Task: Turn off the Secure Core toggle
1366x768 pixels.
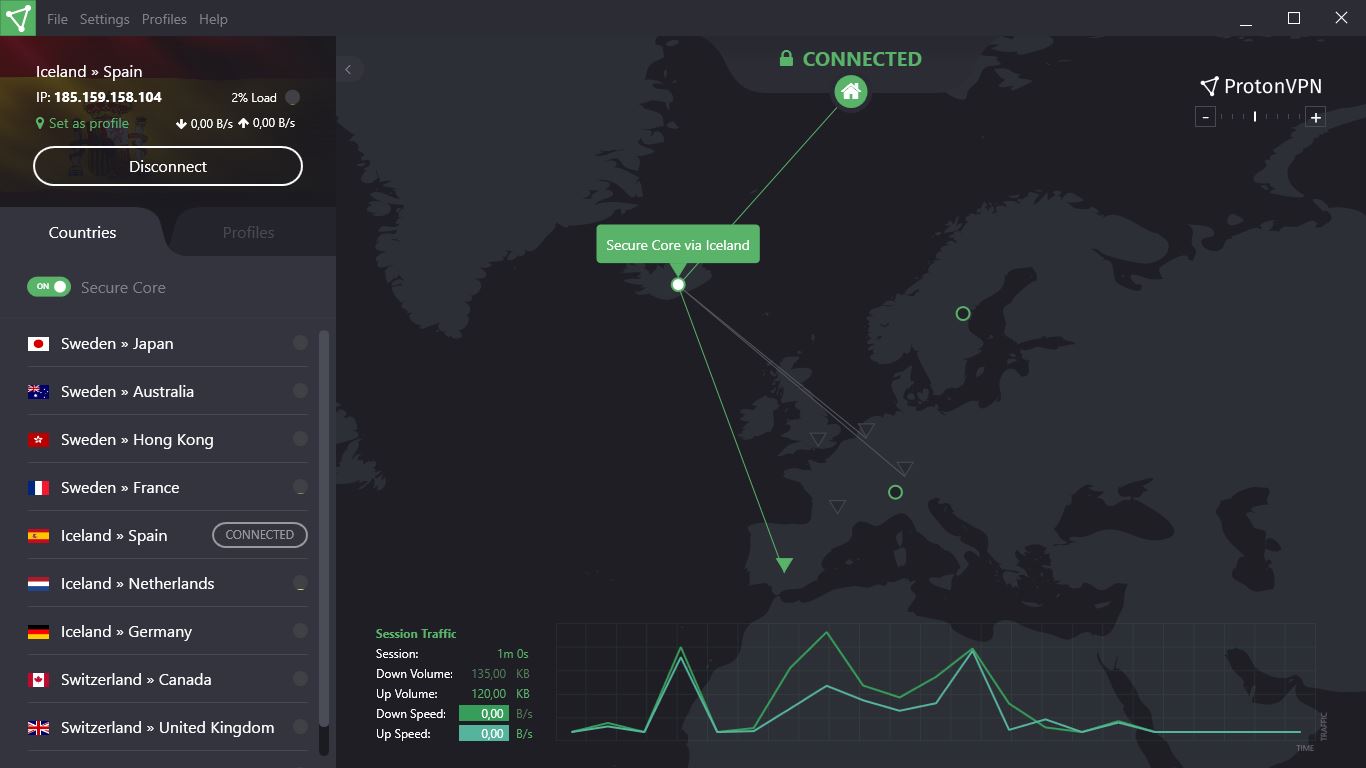Action: click(48, 287)
